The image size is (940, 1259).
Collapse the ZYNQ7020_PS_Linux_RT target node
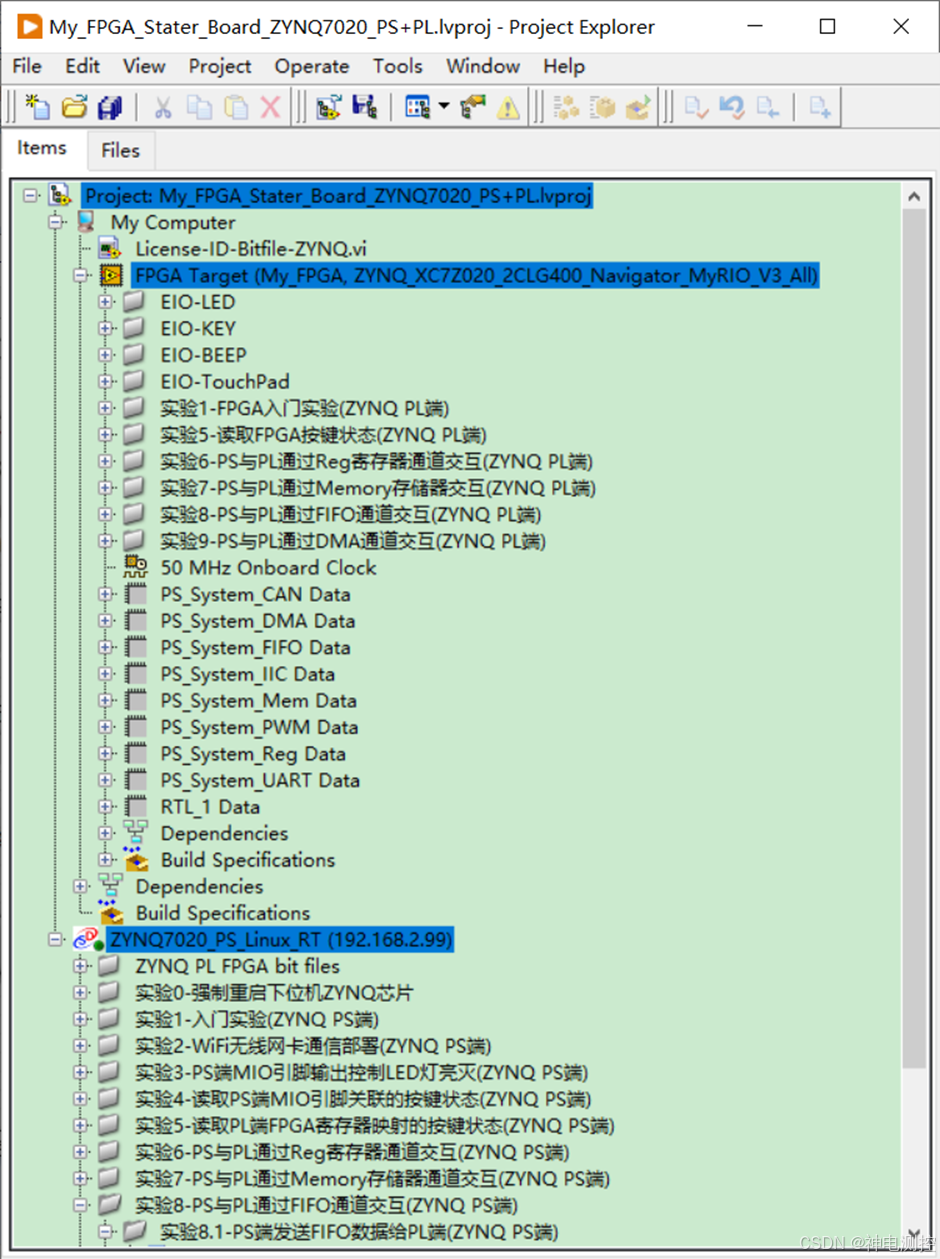[56, 939]
